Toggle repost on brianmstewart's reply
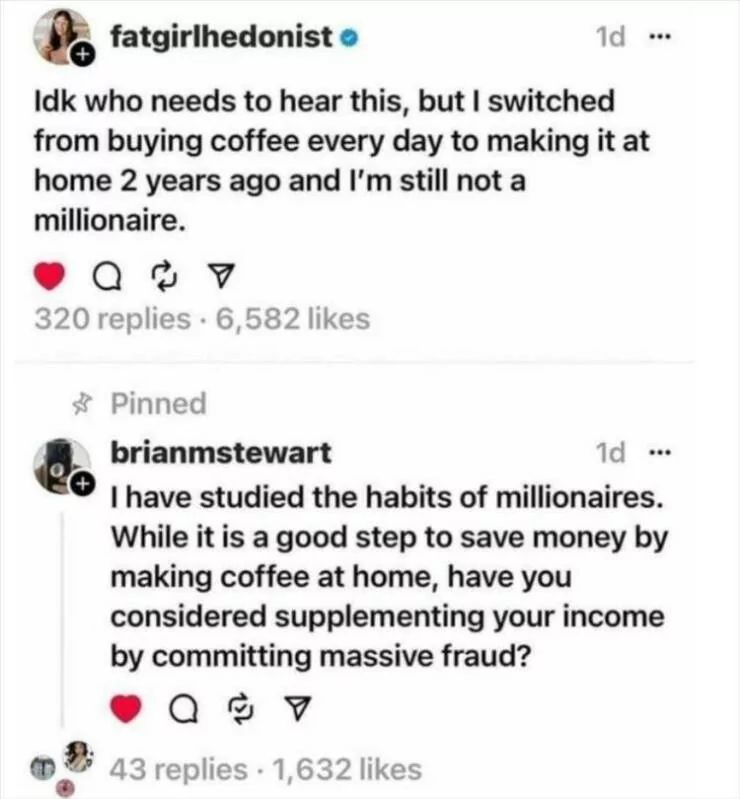 [240, 711]
